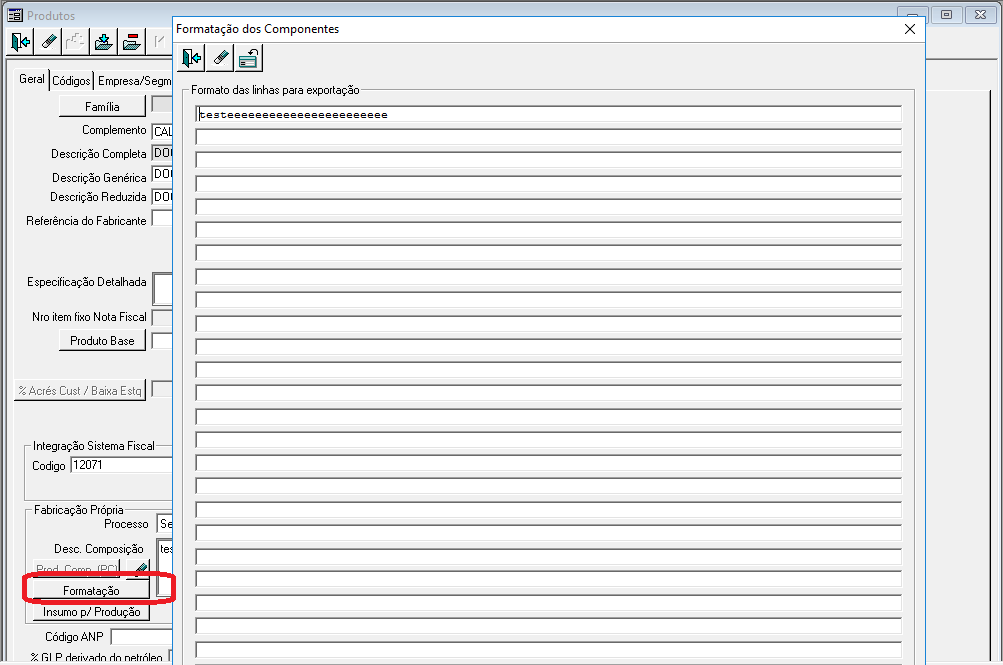
Task: Click Produtos window system menu icon
Action: (15, 15)
